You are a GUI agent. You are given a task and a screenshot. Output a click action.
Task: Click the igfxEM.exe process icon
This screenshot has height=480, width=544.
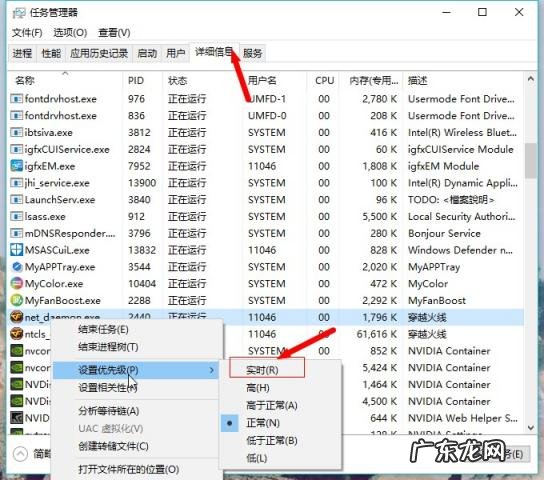(16, 166)
